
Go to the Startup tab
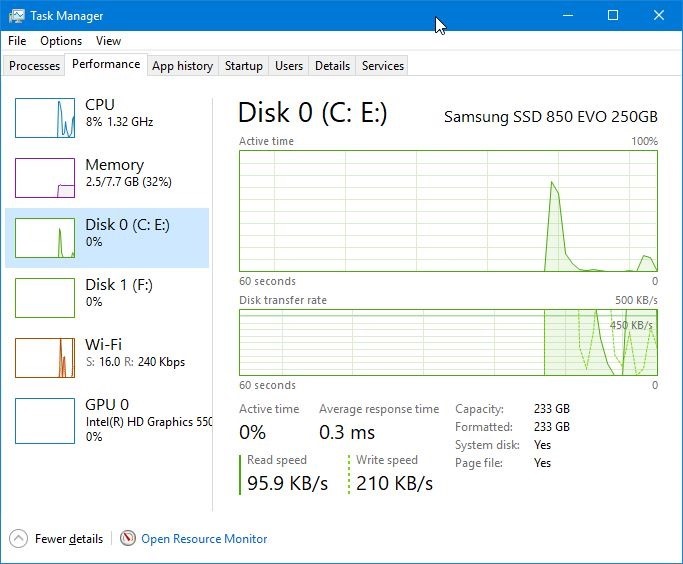243,66
